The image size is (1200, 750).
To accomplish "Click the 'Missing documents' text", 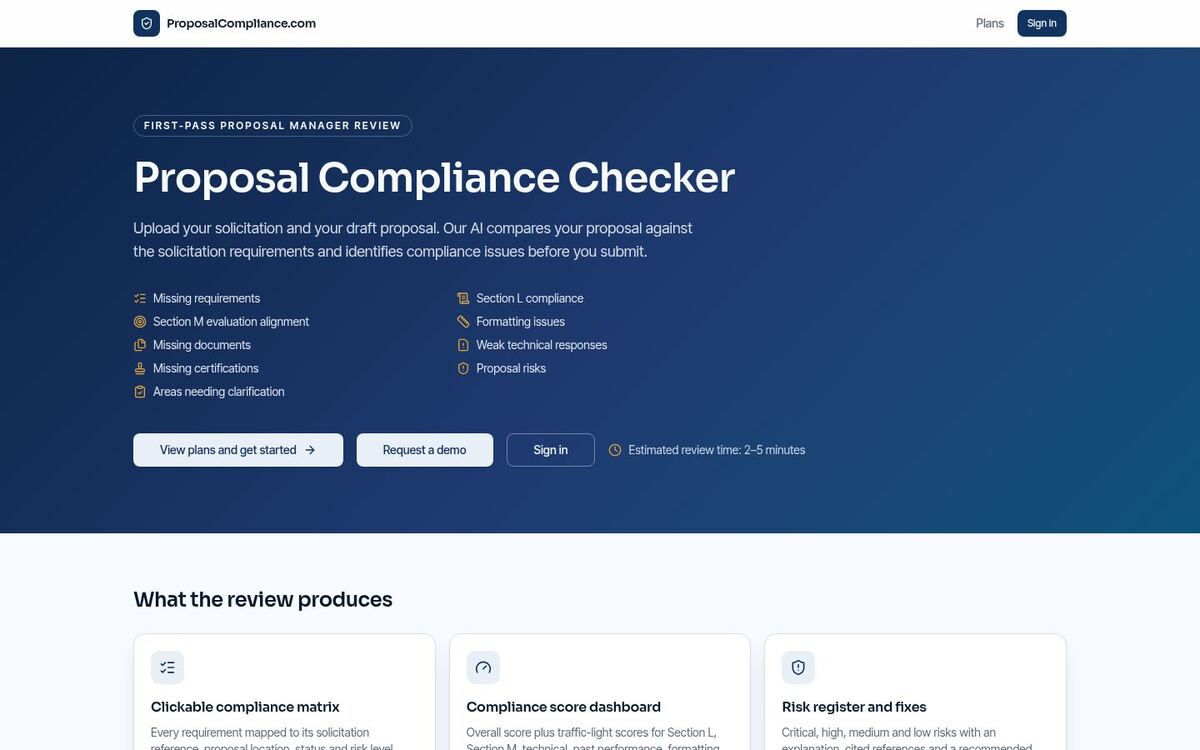I will tap(202, 345).
